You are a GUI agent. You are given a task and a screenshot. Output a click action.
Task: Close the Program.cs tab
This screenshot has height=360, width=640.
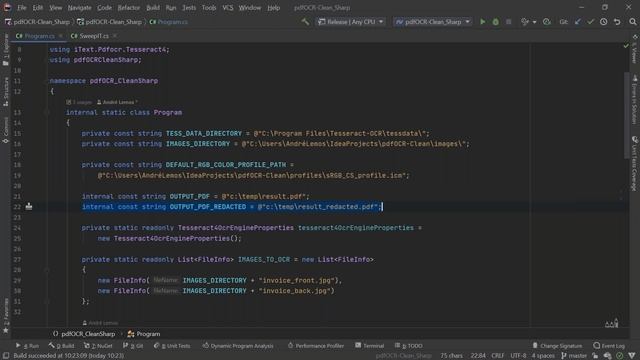click(x=61, y=36)
